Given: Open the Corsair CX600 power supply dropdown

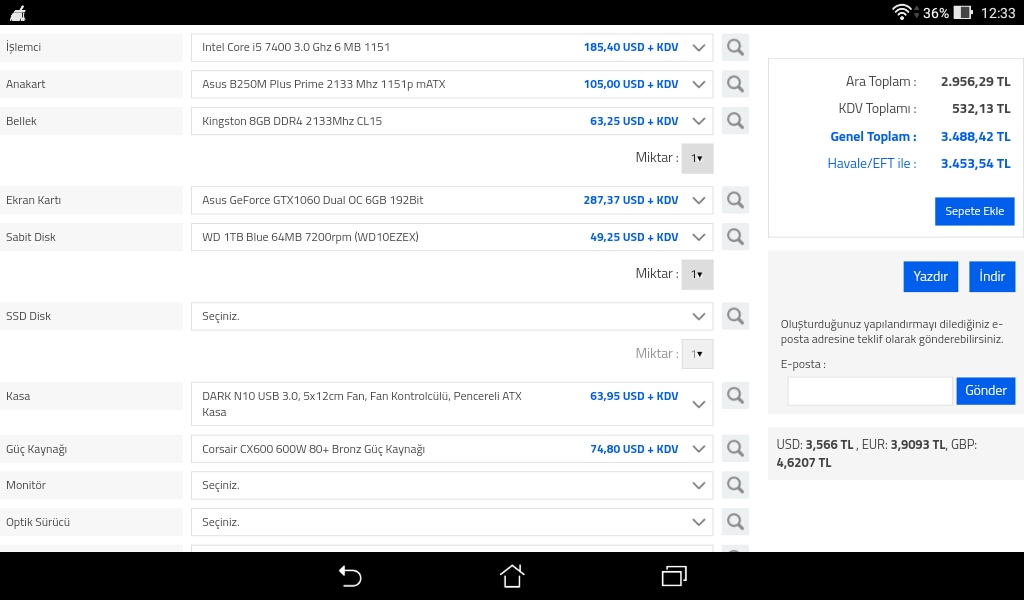Looking at the screenshot, I should (x=452, y=449).
